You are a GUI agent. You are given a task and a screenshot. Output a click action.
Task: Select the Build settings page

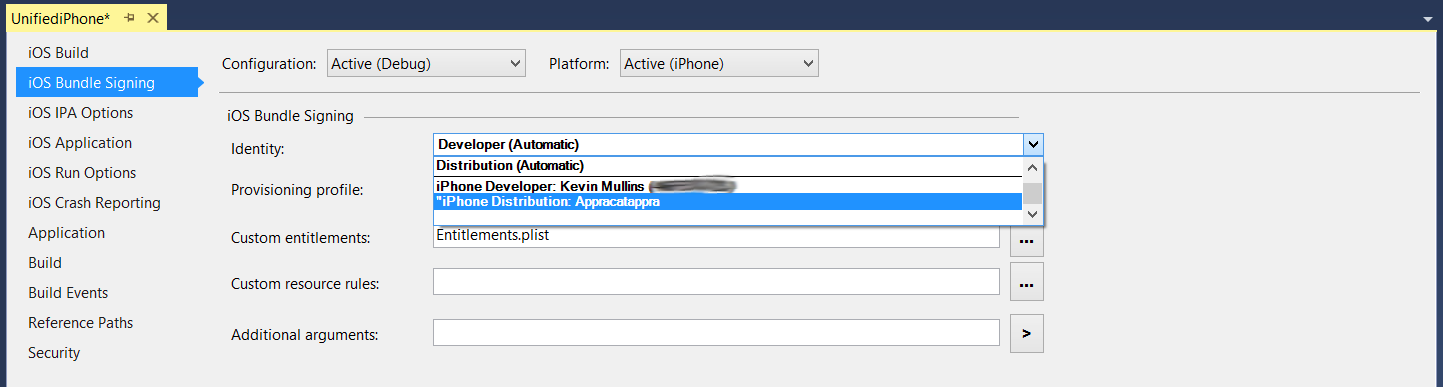click(45, 262)
